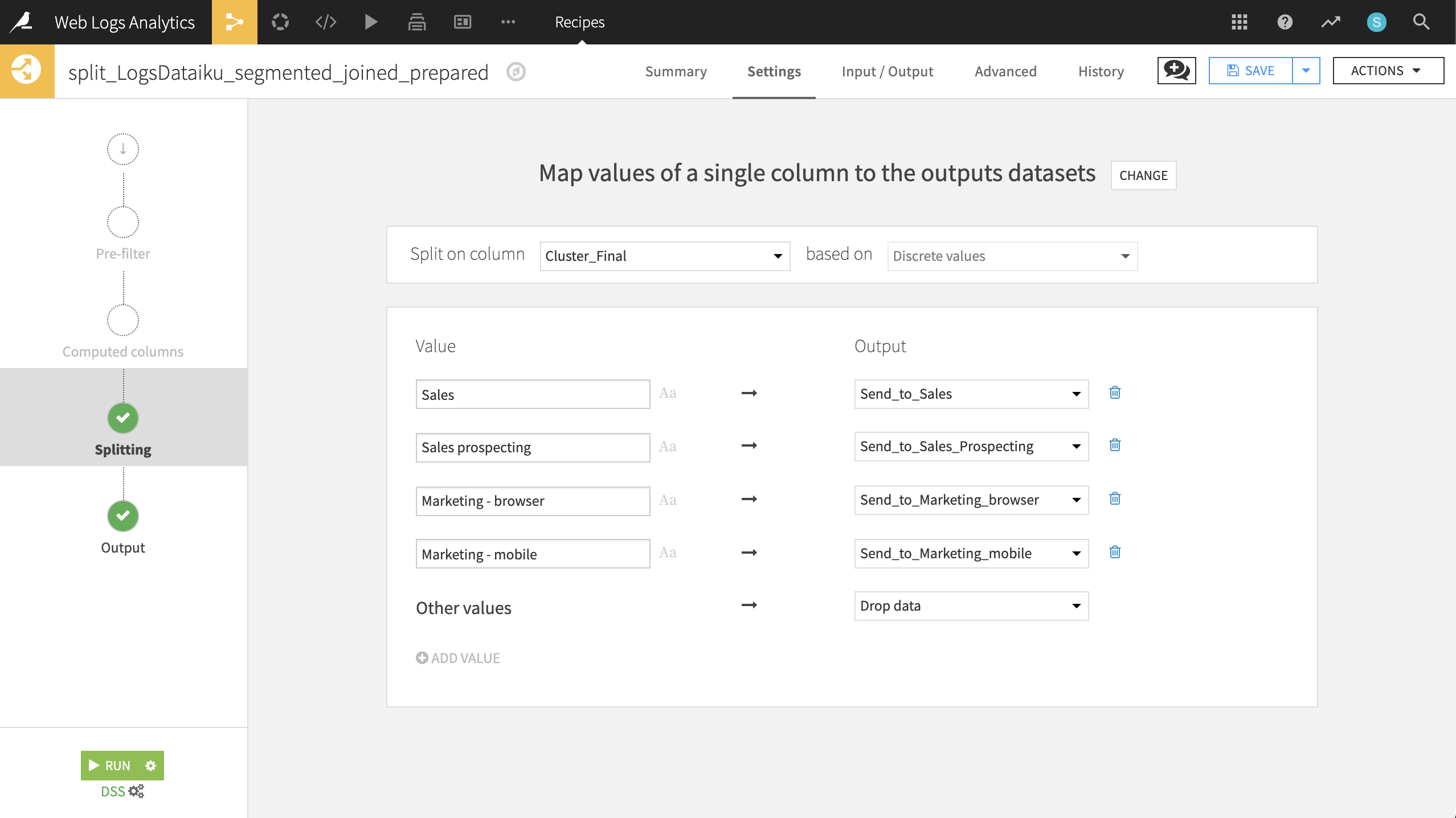Open the global search magnifier
Viewport: 1456px width, 818px height.
point(1421,22)
